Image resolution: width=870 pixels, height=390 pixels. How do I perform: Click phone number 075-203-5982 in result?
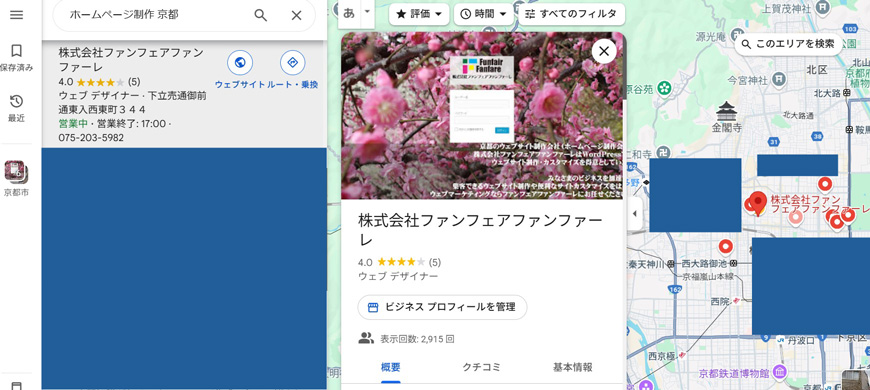91,138
